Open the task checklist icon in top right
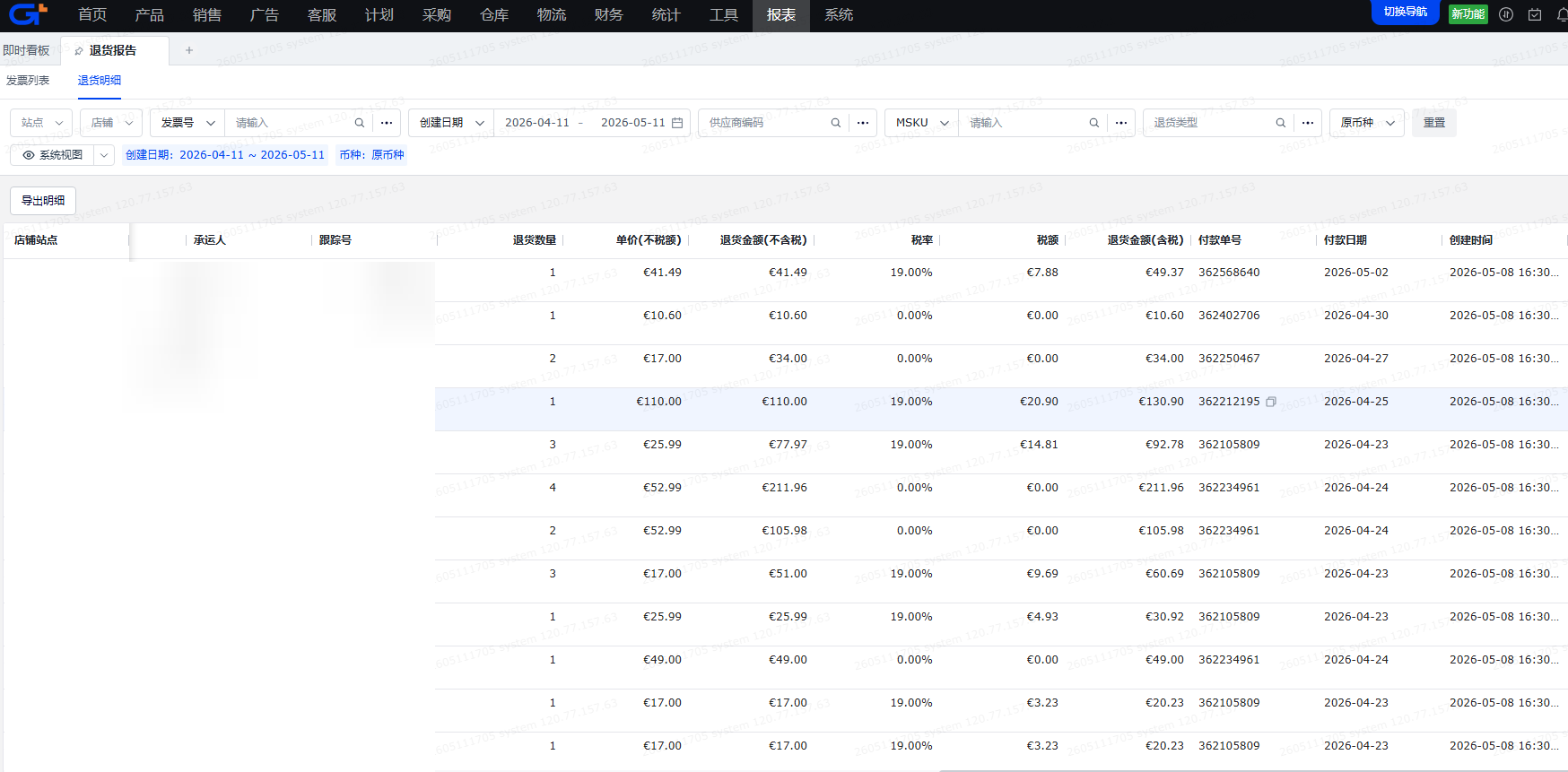The width and height of the screenshot is (1568, 772). point(1535,14)
